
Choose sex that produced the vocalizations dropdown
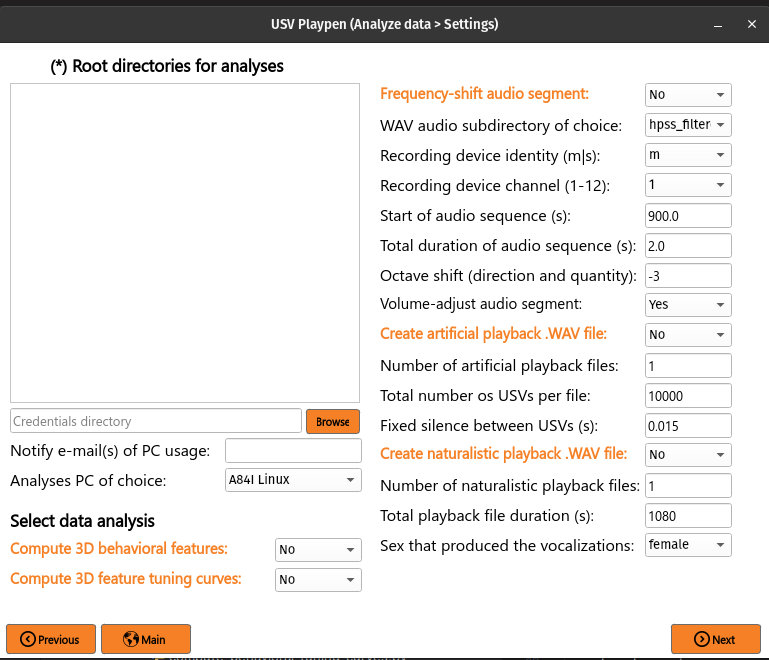coord(688,545)
